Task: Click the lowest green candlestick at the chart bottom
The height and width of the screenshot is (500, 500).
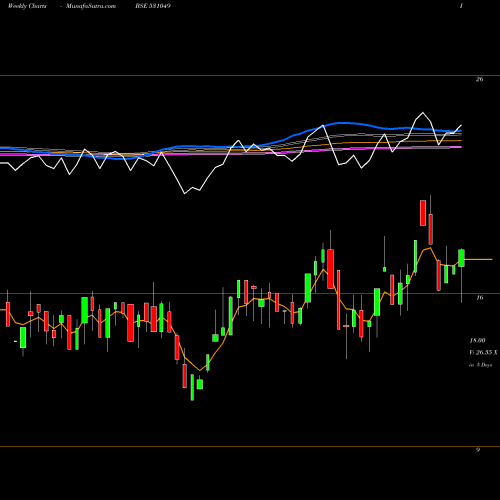Action: pos(192,387)
